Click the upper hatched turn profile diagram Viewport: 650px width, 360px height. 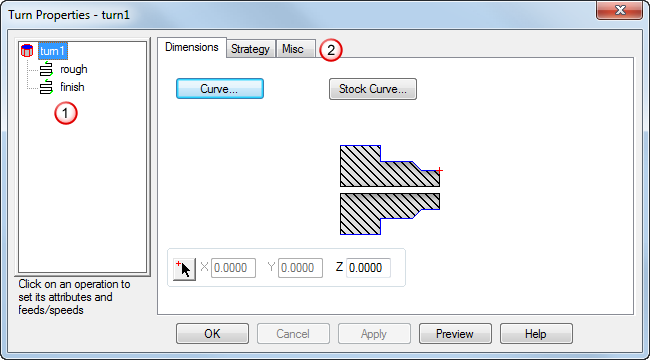390,166
